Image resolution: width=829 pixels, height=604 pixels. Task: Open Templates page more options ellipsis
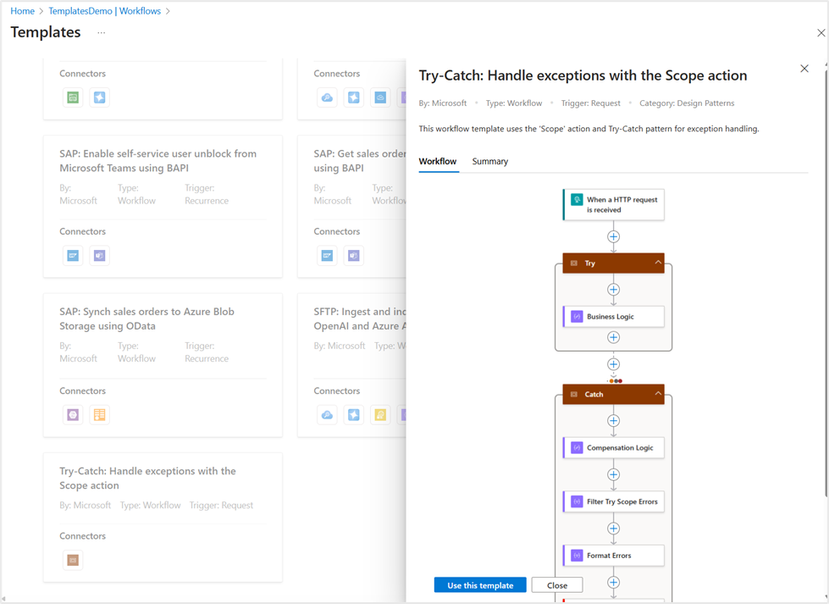tap(101, 33)
